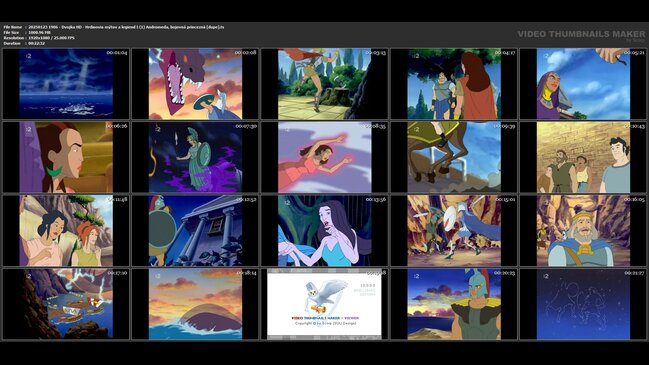The width and height of the screenshot is (649, 365).
Task: Select the sea monster thumbnail at 00:02:08
Action: [195, 84]
